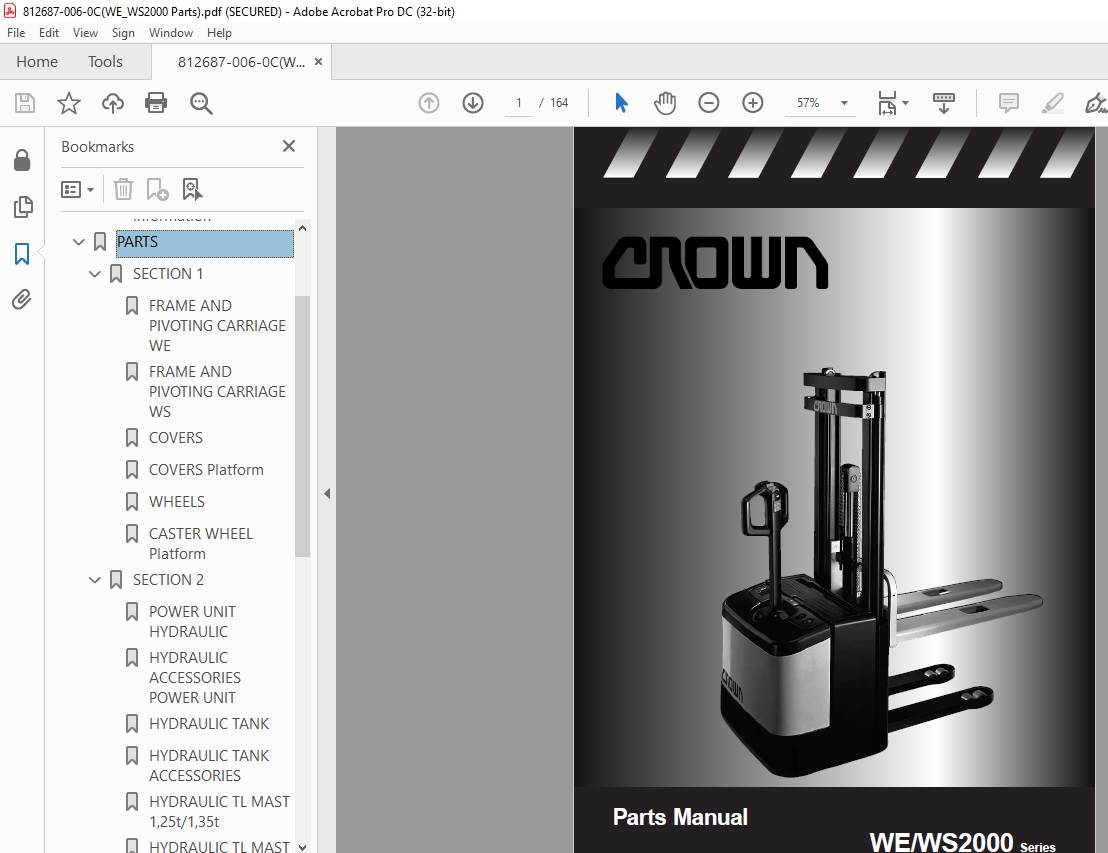Viewport: 1108px width, 853px height.
Task: Print the document using the printer icon
Action: pyautogui.click(x=156, y=103)
